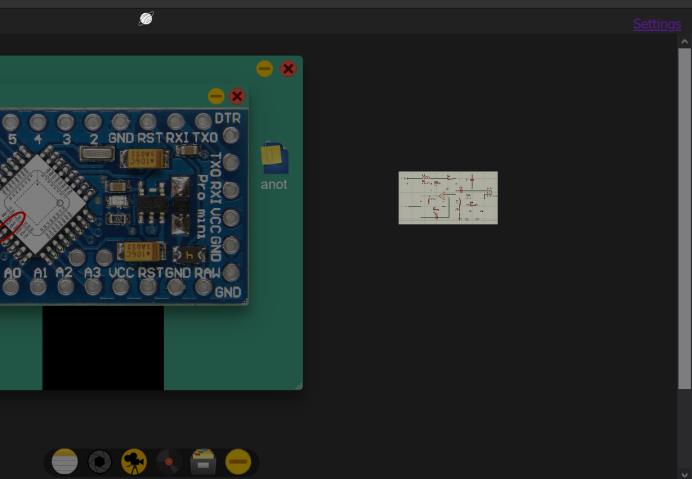Click the camera aperture icon in the dock

pyautogui.click(x=100, y=462)
